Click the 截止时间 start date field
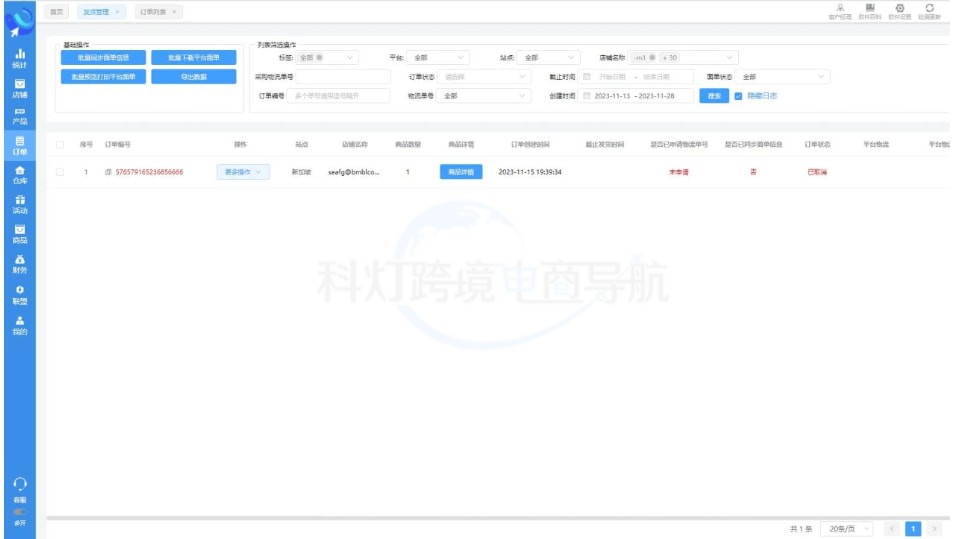 (612, 76)
